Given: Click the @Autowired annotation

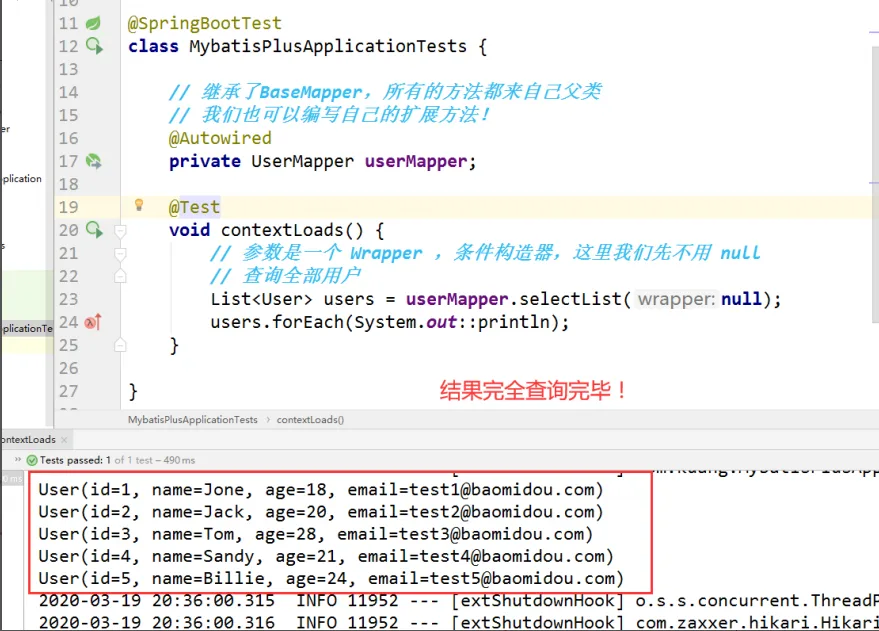Looking at the screenshot, I should 220,138.
